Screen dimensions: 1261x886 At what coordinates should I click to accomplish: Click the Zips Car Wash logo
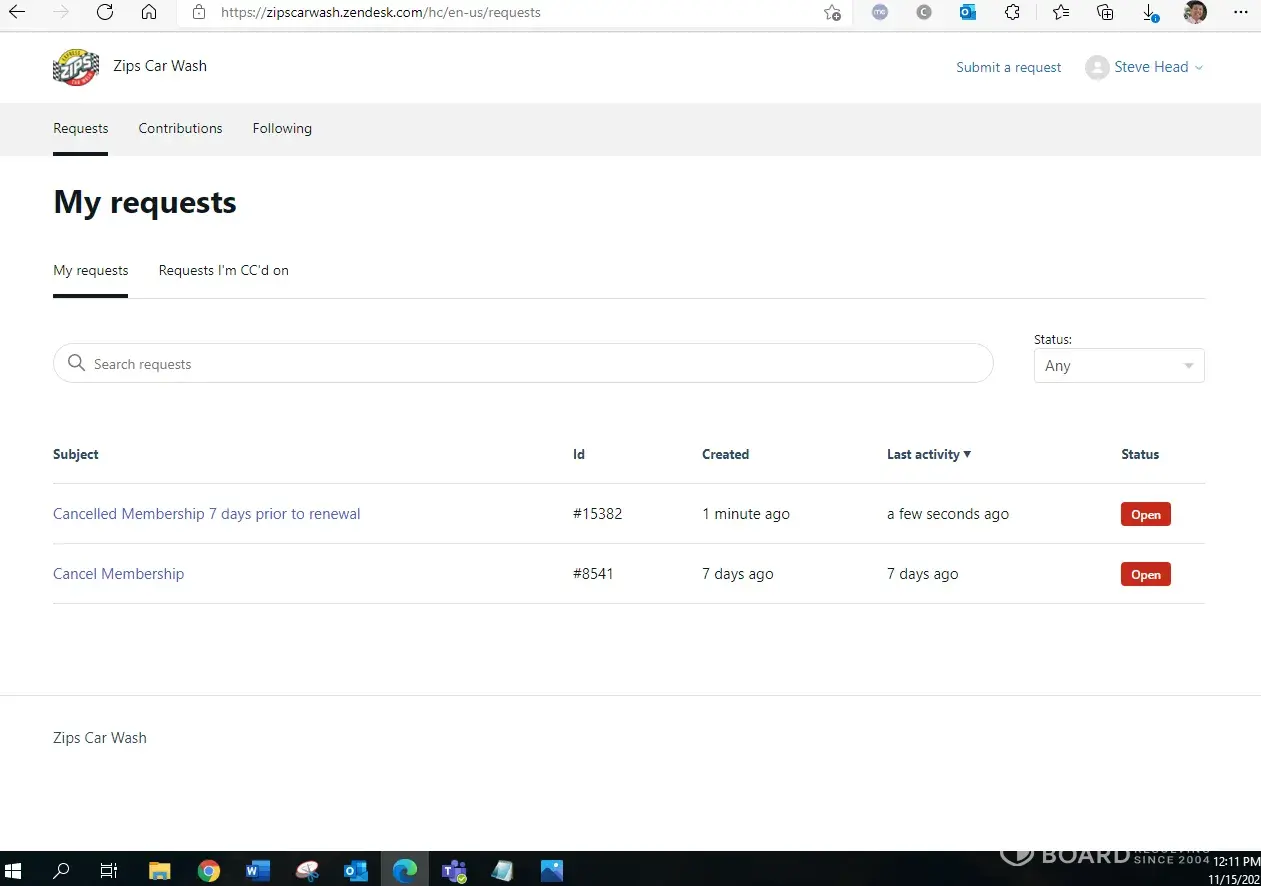click(76, 67)
